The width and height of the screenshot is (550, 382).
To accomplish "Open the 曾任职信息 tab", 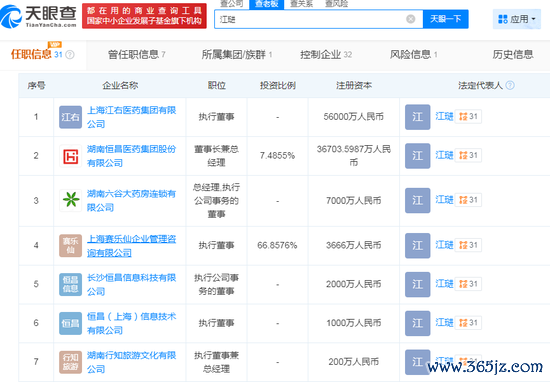I will (136, 54).
